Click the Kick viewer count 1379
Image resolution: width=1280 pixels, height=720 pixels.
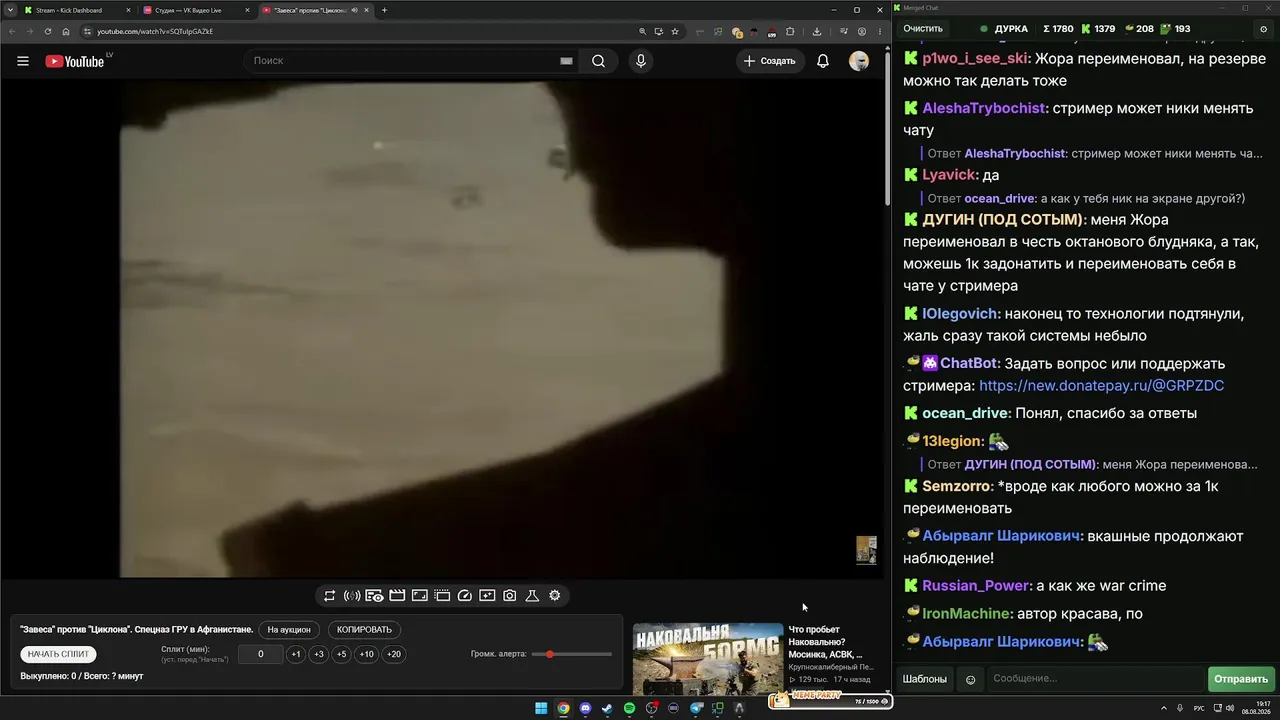pyautogui.click(x=1096, y=29)
